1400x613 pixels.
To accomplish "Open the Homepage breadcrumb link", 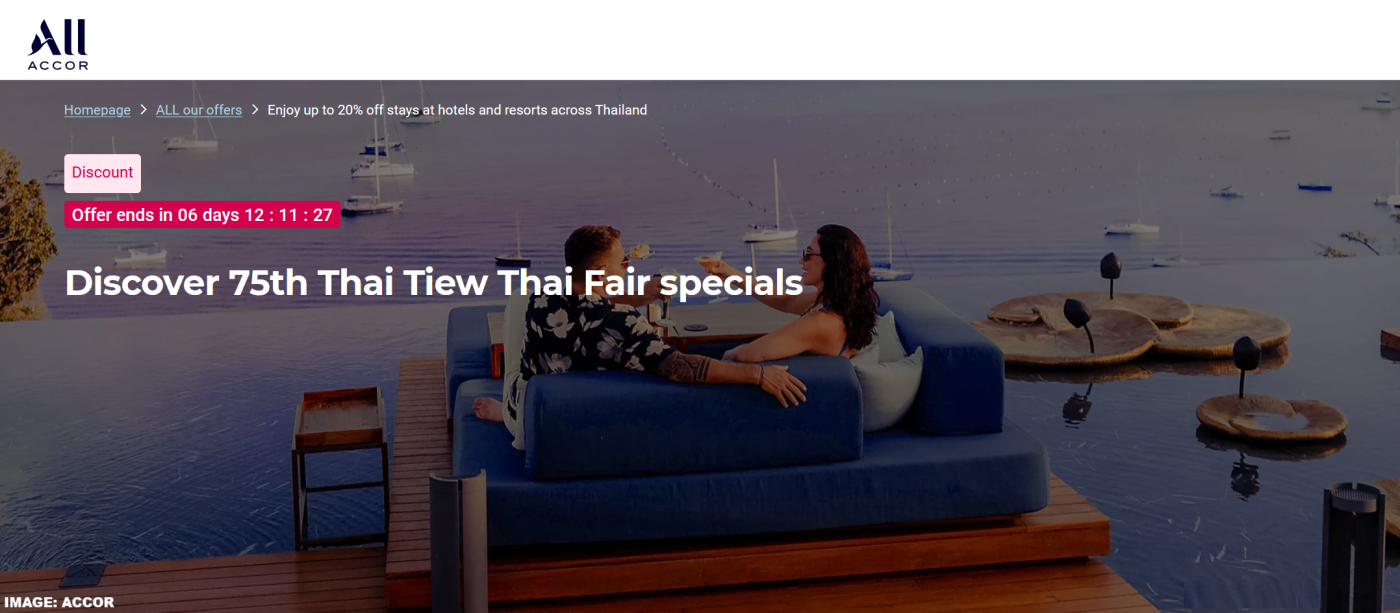I will pyautogui.click(x=97, y=110).
